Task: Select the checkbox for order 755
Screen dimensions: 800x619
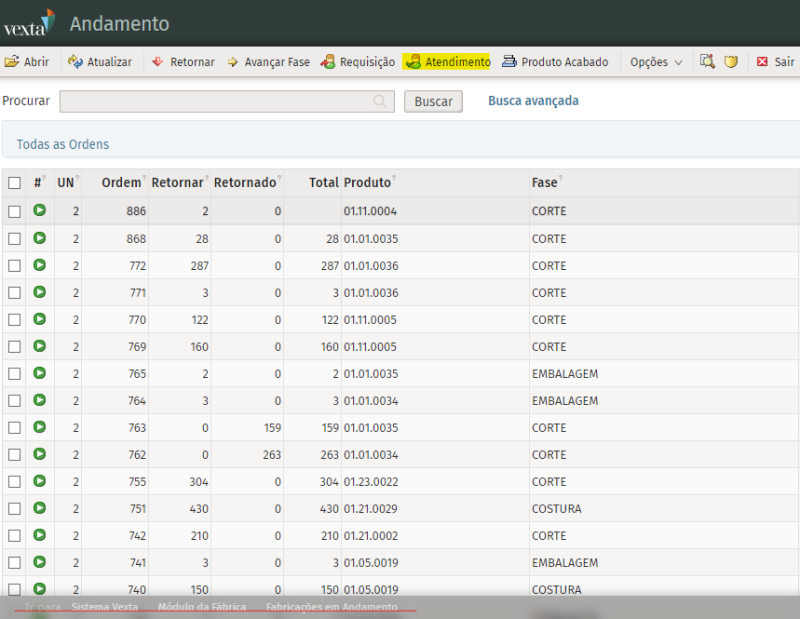Action: [14, 482]
